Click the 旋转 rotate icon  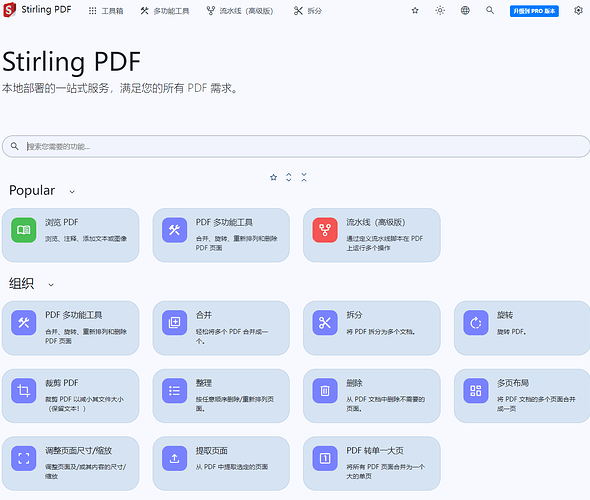[x=476, y=322]
